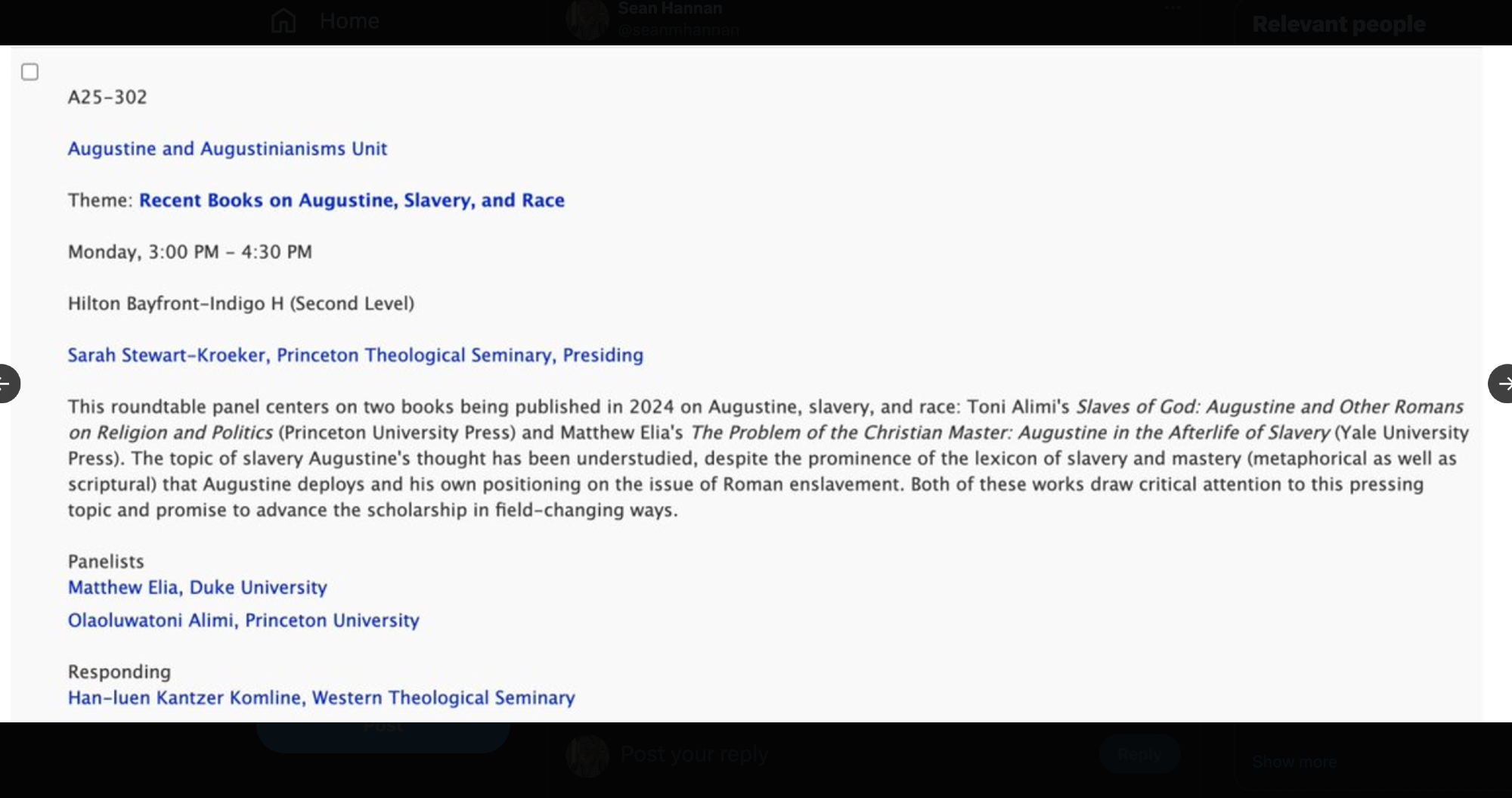Screen dimensions: 1512x798
Task: Open Augustine and Augustinianisms Unit link
Action: 228,149
